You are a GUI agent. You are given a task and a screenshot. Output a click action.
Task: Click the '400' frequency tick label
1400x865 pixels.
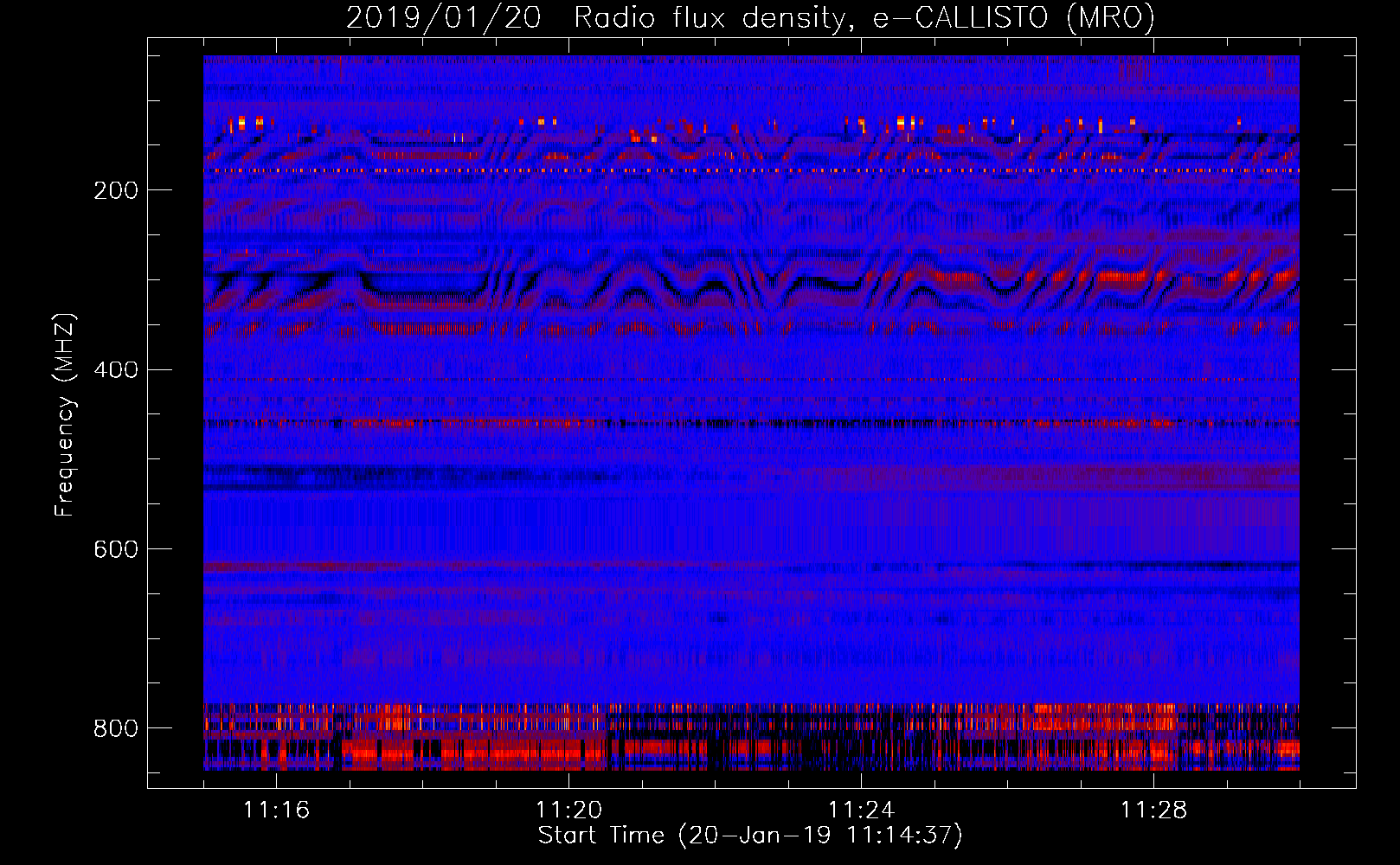click(115, 370)
